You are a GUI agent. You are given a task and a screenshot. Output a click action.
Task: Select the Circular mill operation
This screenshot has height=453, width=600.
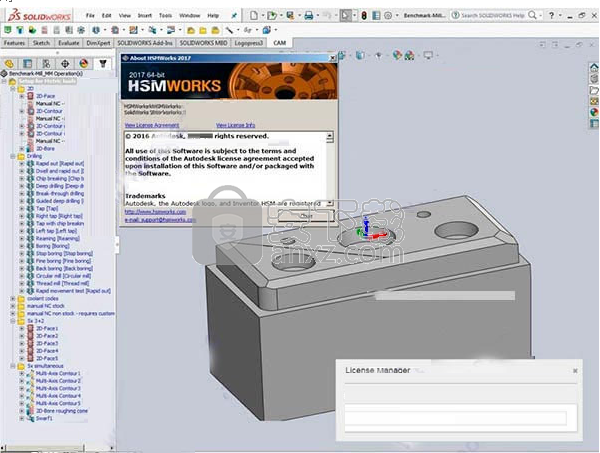[x=64, y=276]
